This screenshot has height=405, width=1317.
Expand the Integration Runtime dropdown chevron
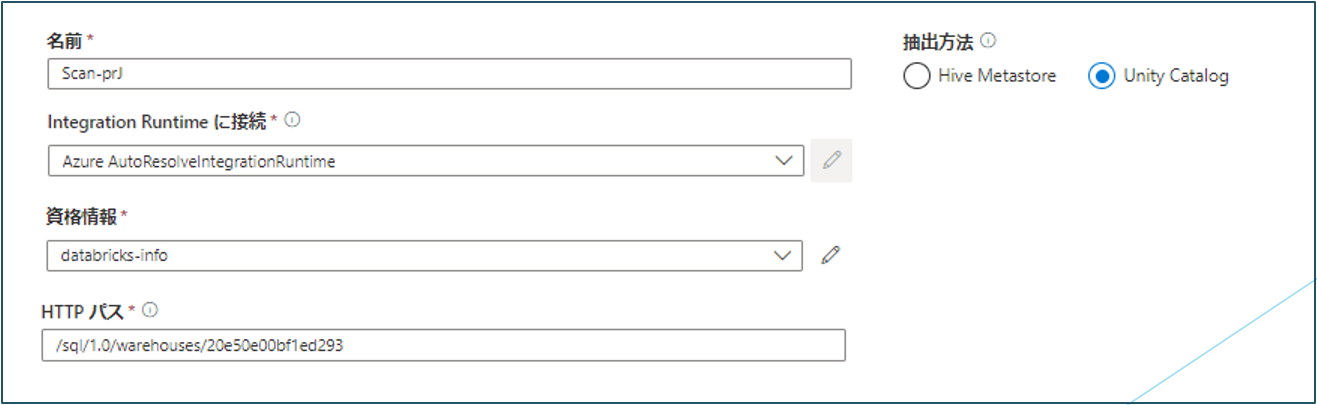coord(784,161)
